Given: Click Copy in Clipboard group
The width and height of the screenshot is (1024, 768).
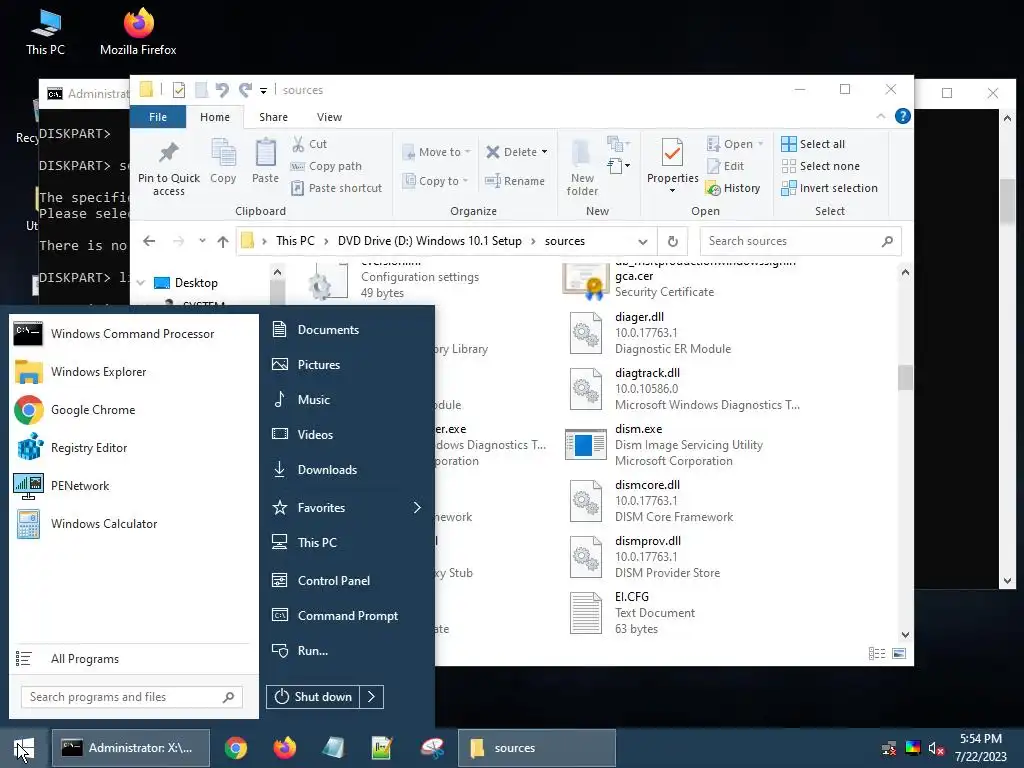Looking at the screenshot, I should point(223,161).
